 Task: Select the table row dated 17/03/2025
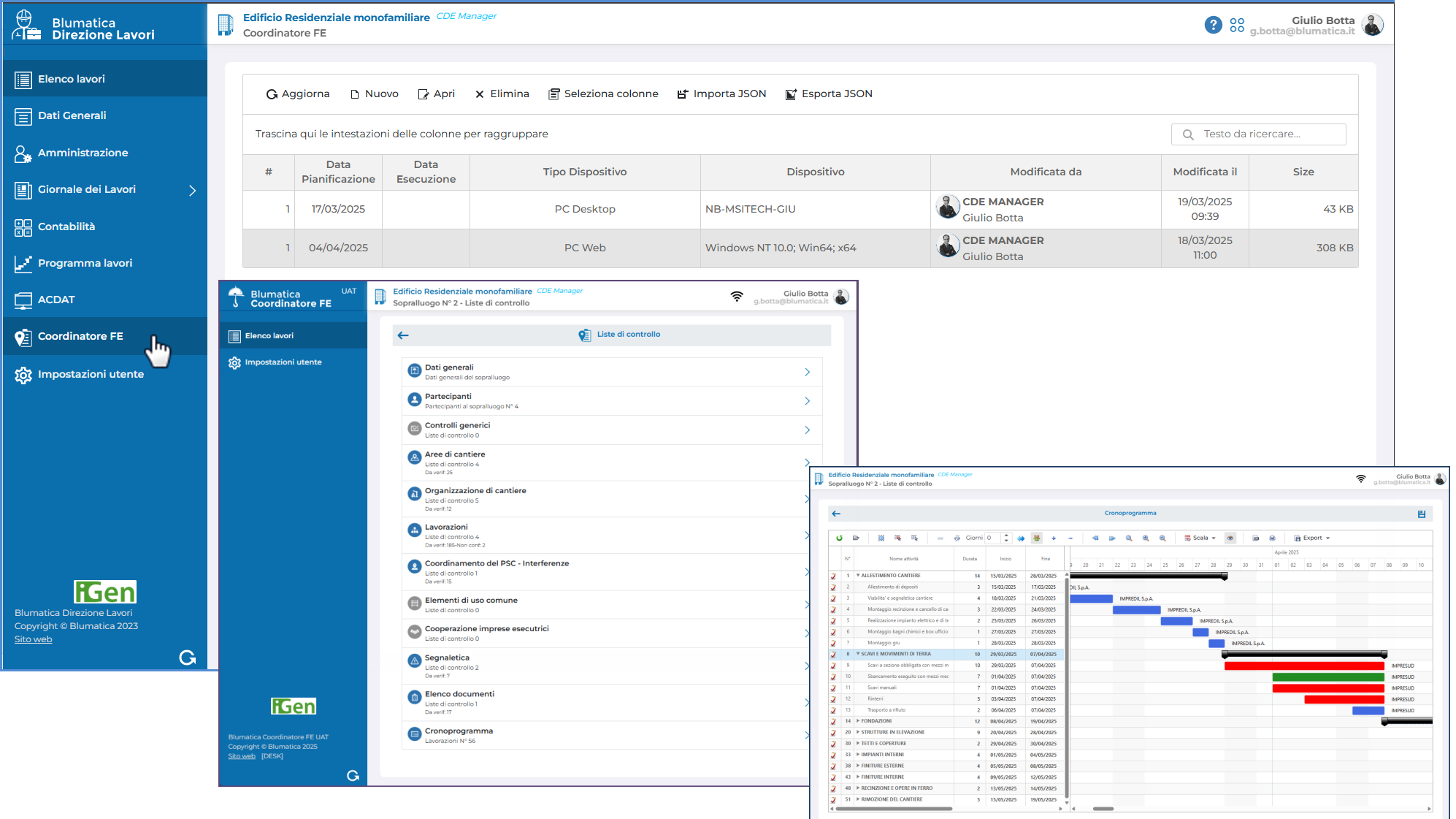tap(800, 210)
